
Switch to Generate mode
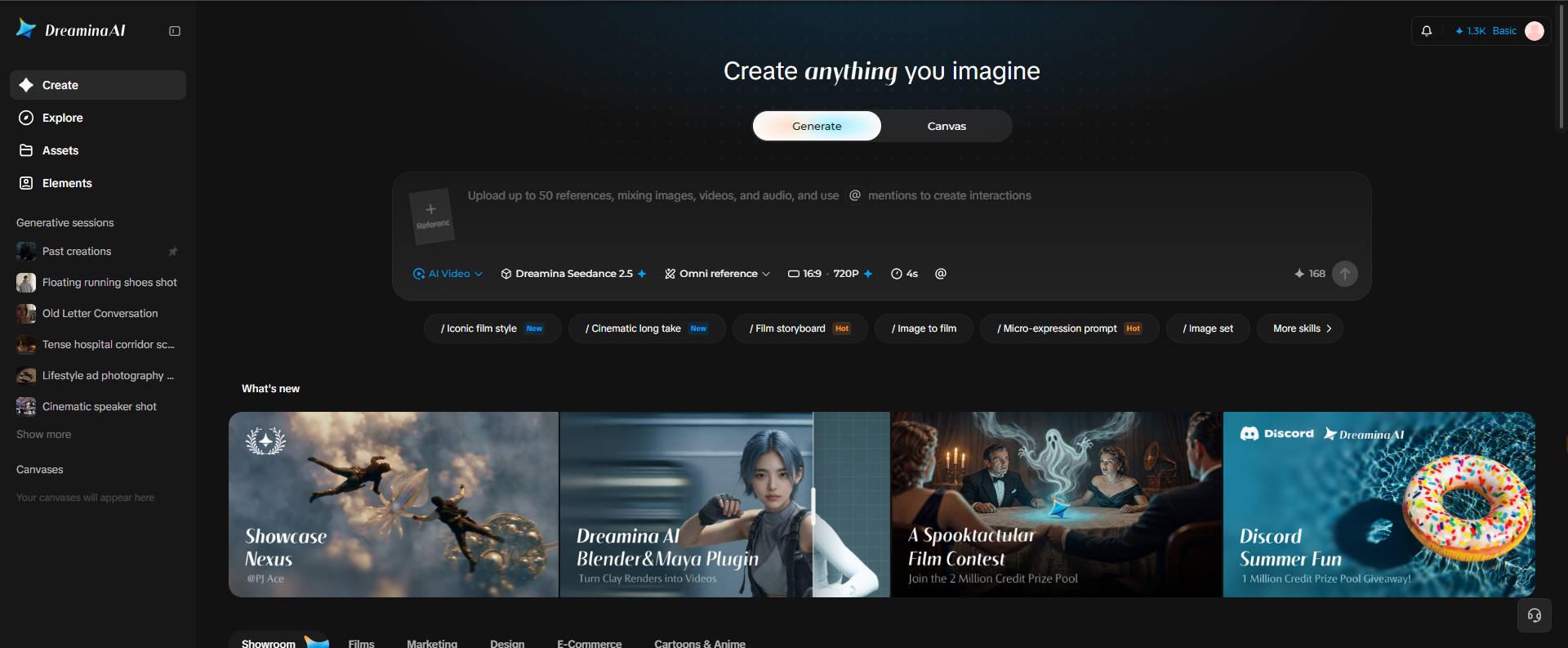click(817, 126)
